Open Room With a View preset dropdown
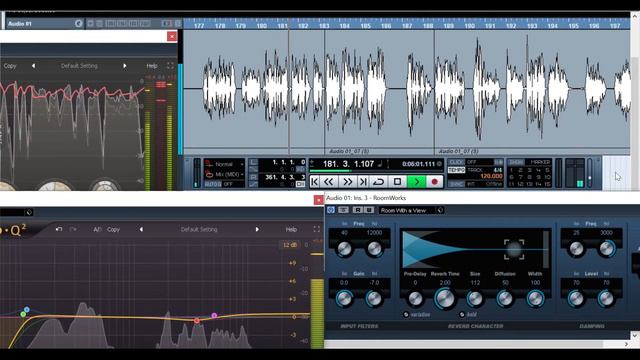Image resolution: width=640 pixels, height=360 pixels. click(x=407, y=210)
